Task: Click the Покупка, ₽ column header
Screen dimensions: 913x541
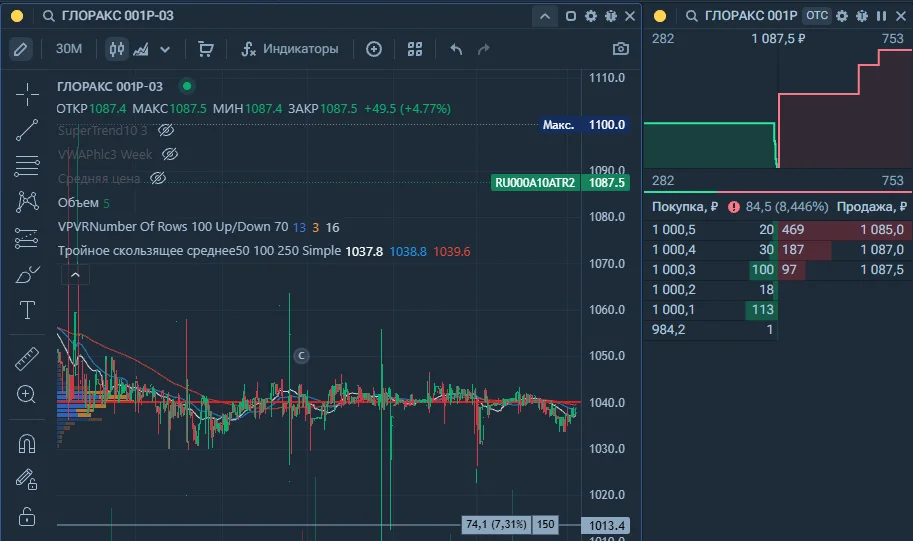Action: (685, 207)
